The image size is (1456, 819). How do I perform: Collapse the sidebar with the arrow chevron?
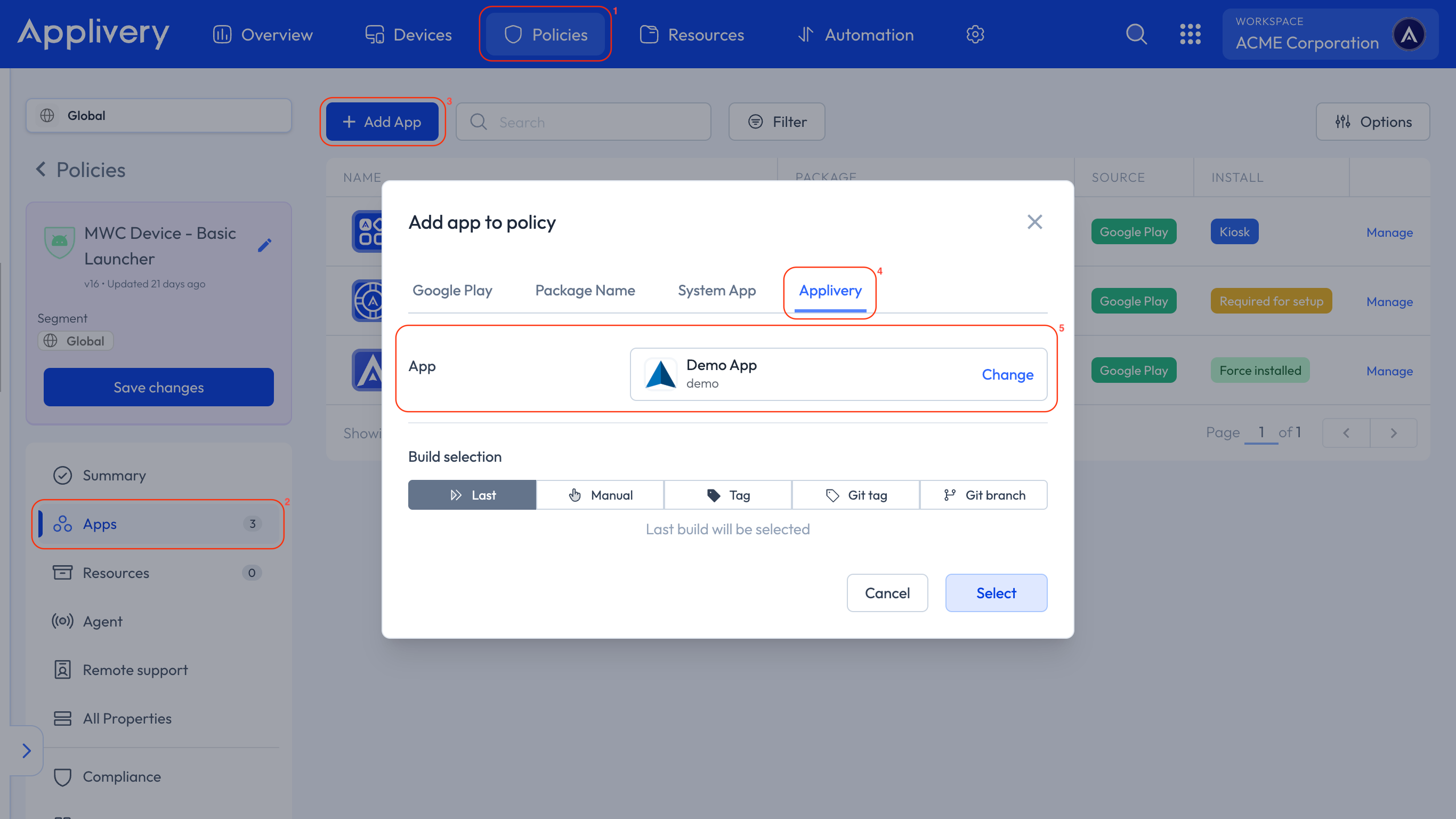coord(26,751)
